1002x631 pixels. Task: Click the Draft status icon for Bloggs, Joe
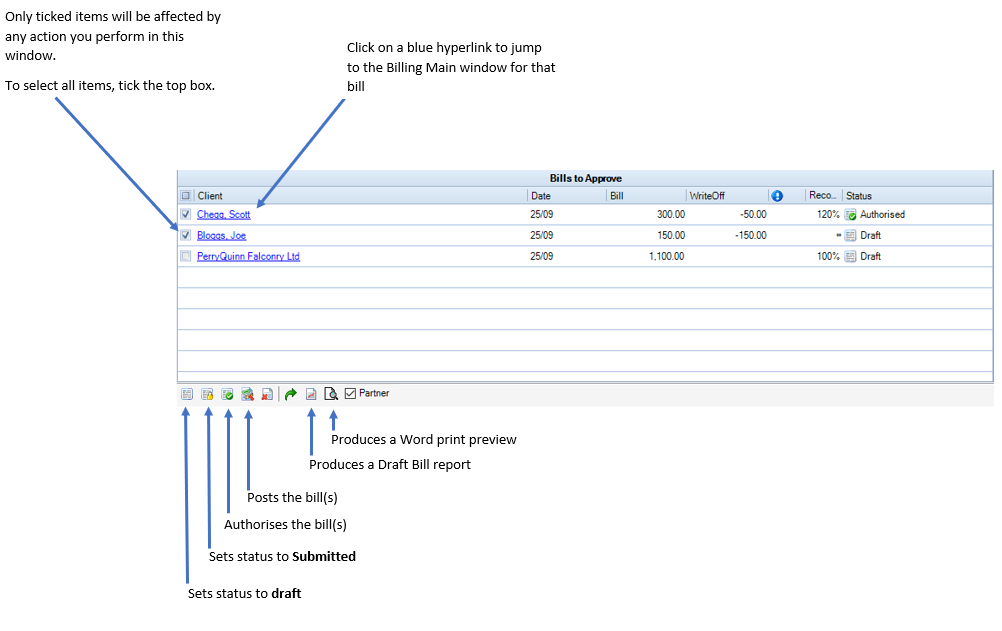[851, 235]
